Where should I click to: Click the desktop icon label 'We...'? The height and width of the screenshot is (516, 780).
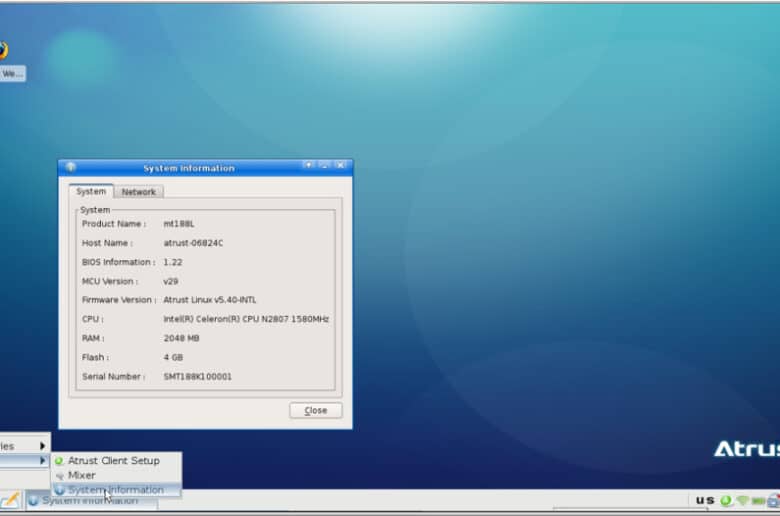(x=12, y=74)
